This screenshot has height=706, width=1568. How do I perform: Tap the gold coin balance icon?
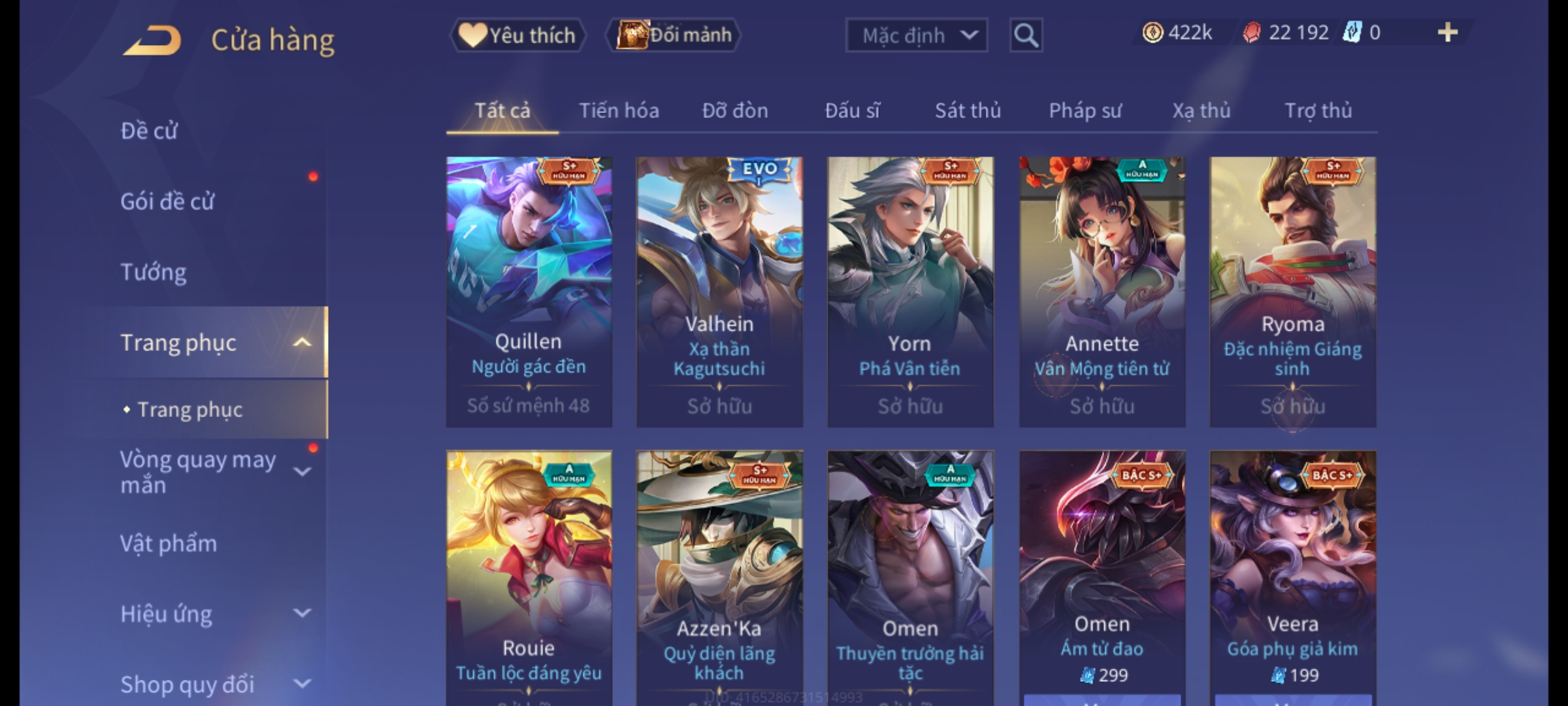1152,33
